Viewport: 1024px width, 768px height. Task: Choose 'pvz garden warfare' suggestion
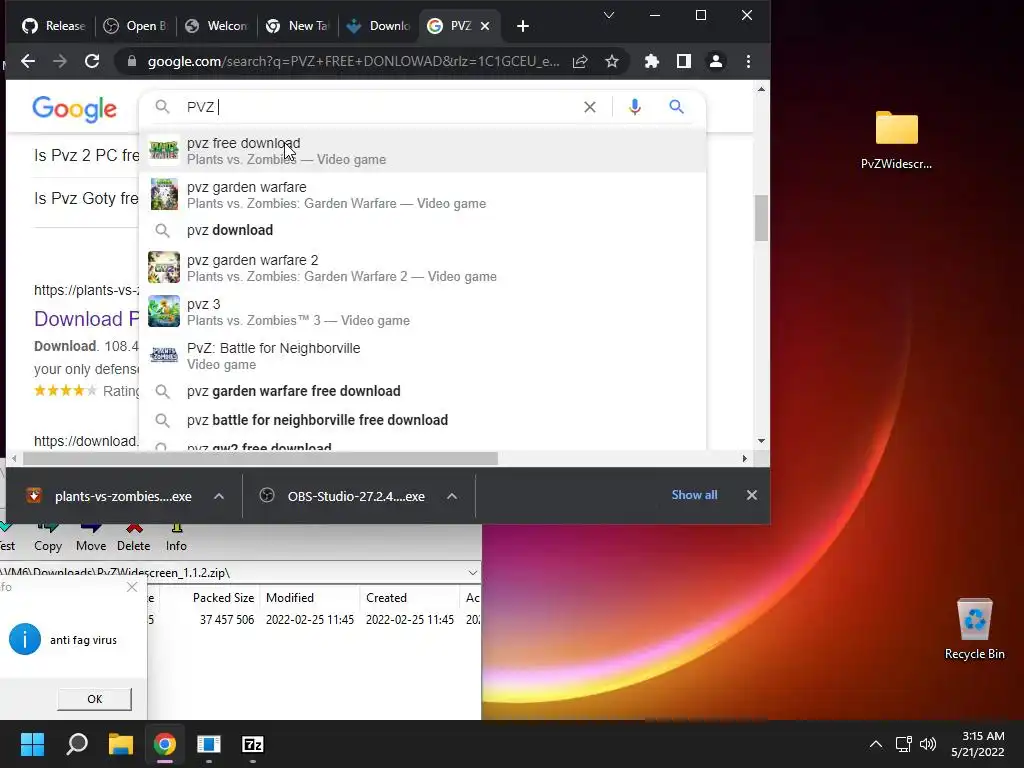click(x=423, y=195)
